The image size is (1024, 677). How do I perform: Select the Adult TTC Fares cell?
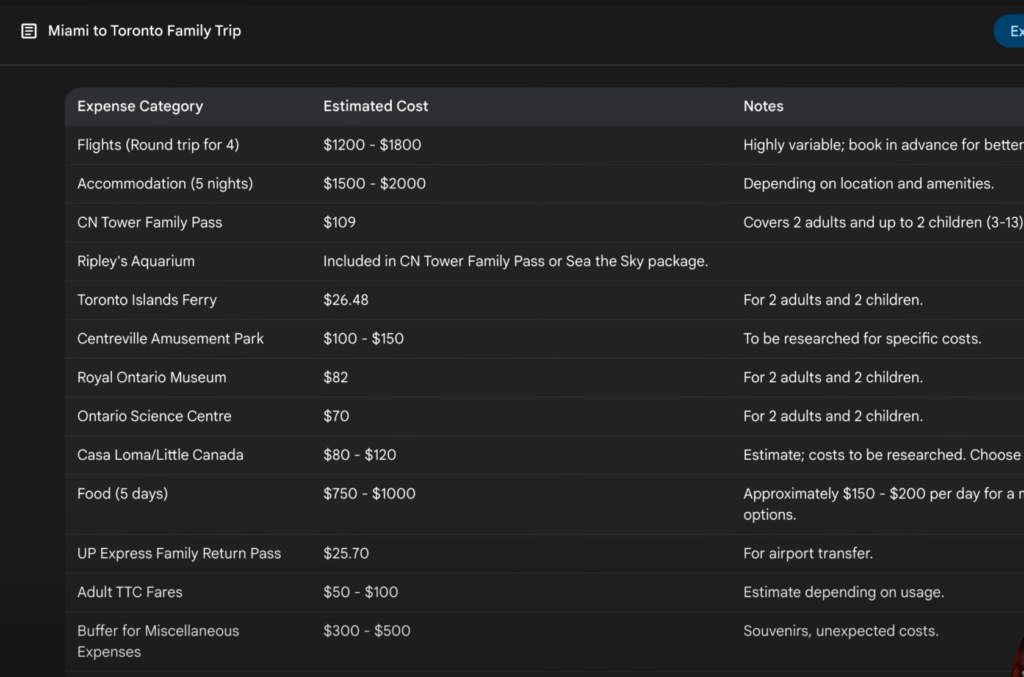[130, 592]
